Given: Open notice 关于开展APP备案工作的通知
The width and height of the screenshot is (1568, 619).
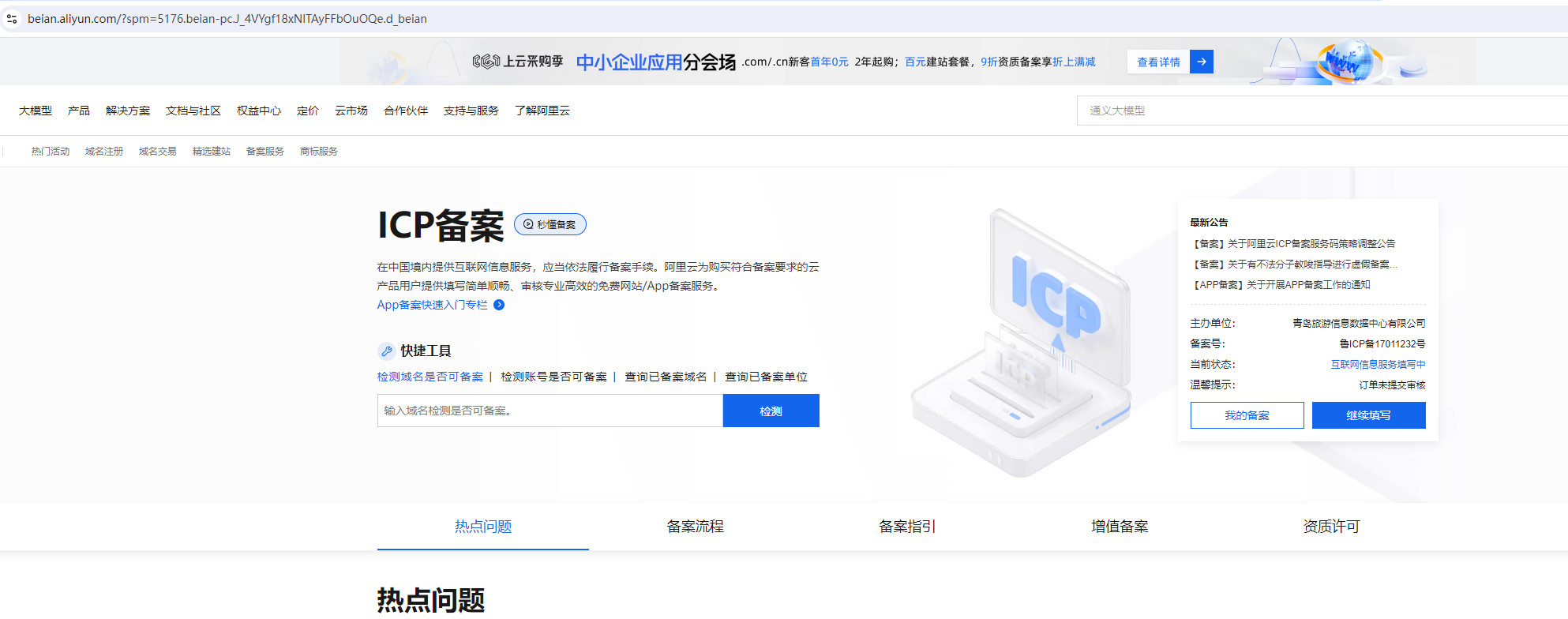Looking at the screenshot, I should (1281, 285).
